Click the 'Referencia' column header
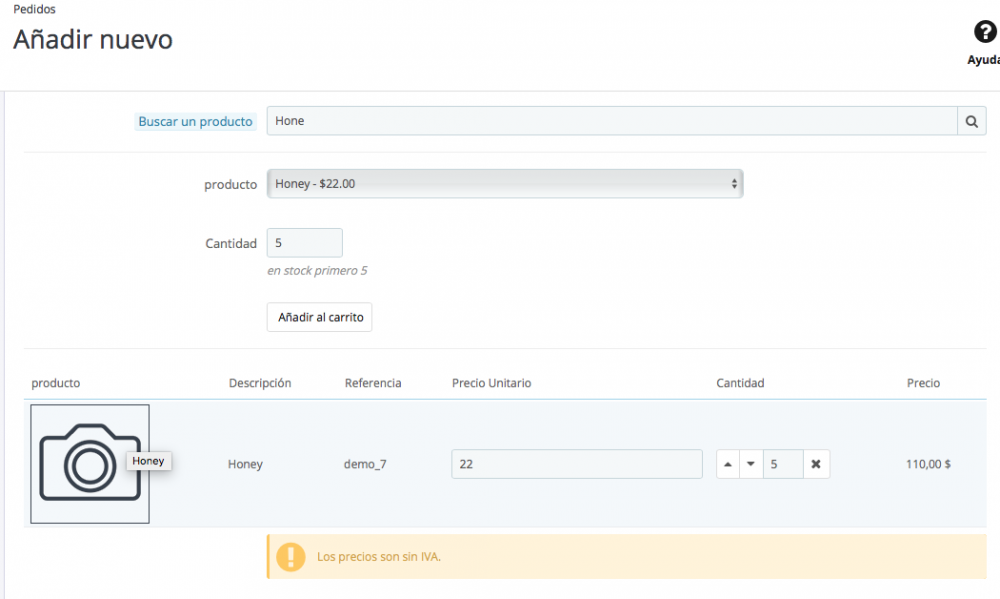The image size is (1000, 599). pyautogui.click(x=372, y=383)
